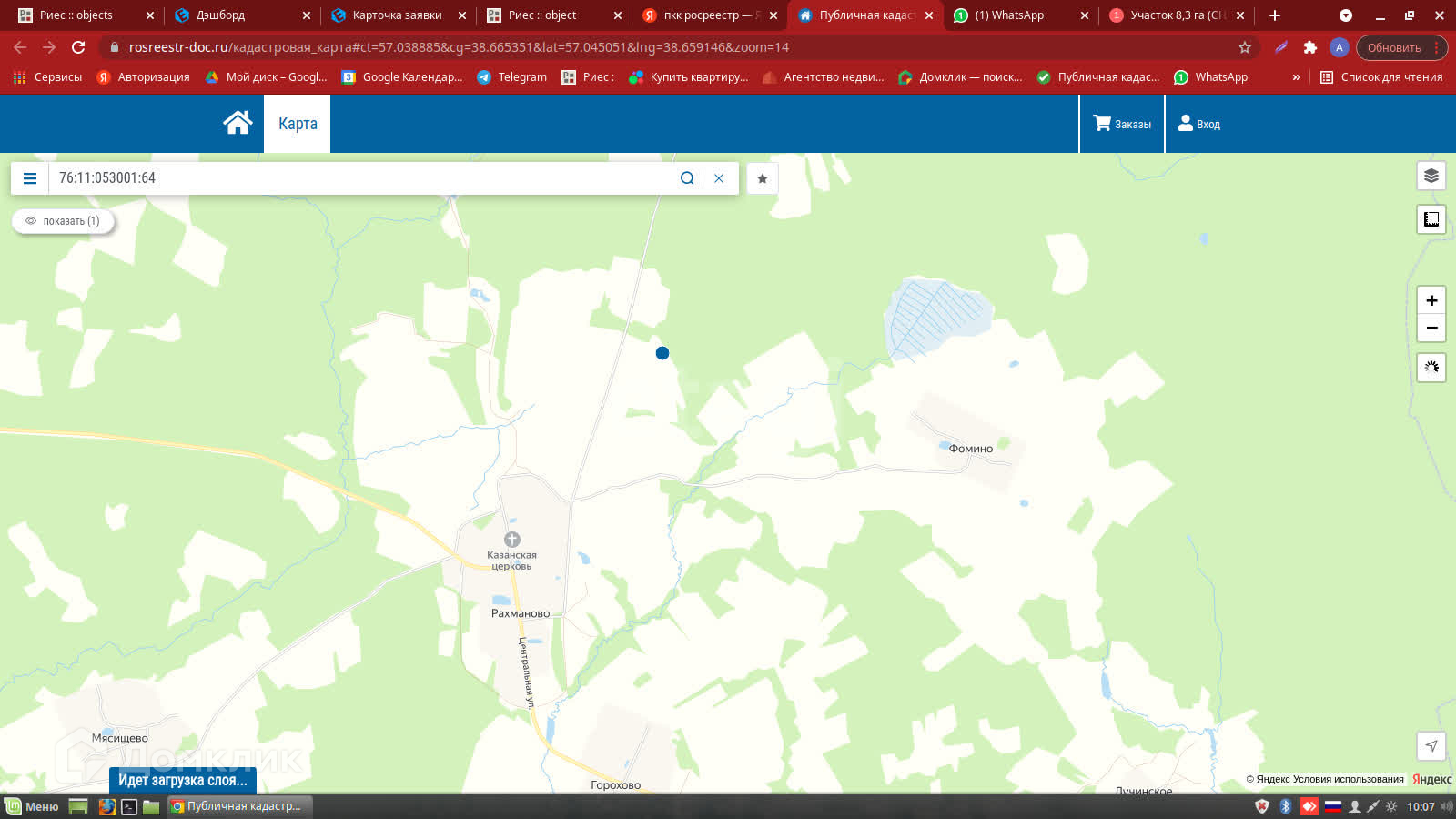Expand hidden bookmarks with the chevron
1456x819 pixels.
(1296, 77)
